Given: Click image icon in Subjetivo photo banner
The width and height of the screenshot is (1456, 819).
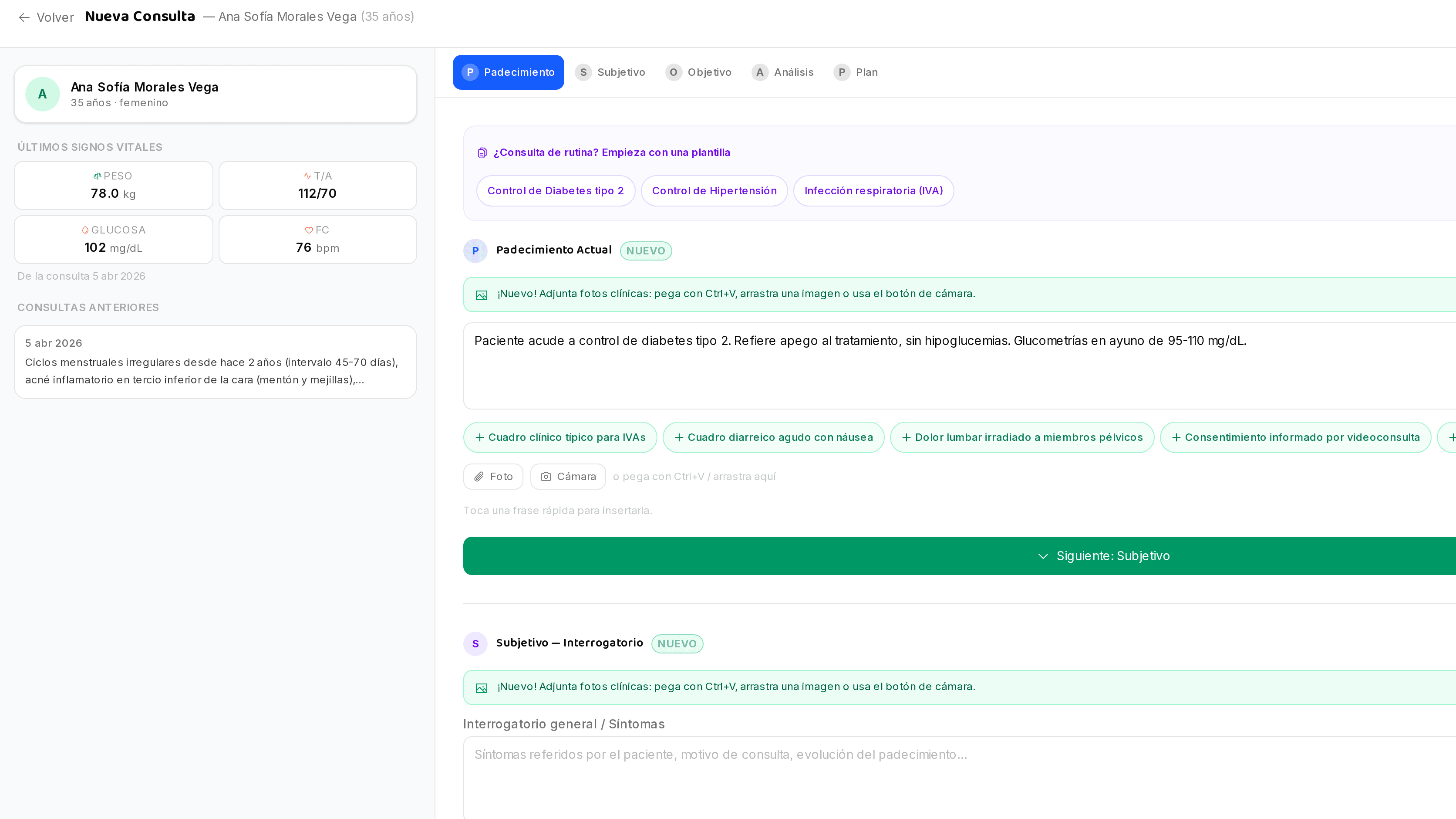Looking at the screenshot, I should click(x=482, y=688).
